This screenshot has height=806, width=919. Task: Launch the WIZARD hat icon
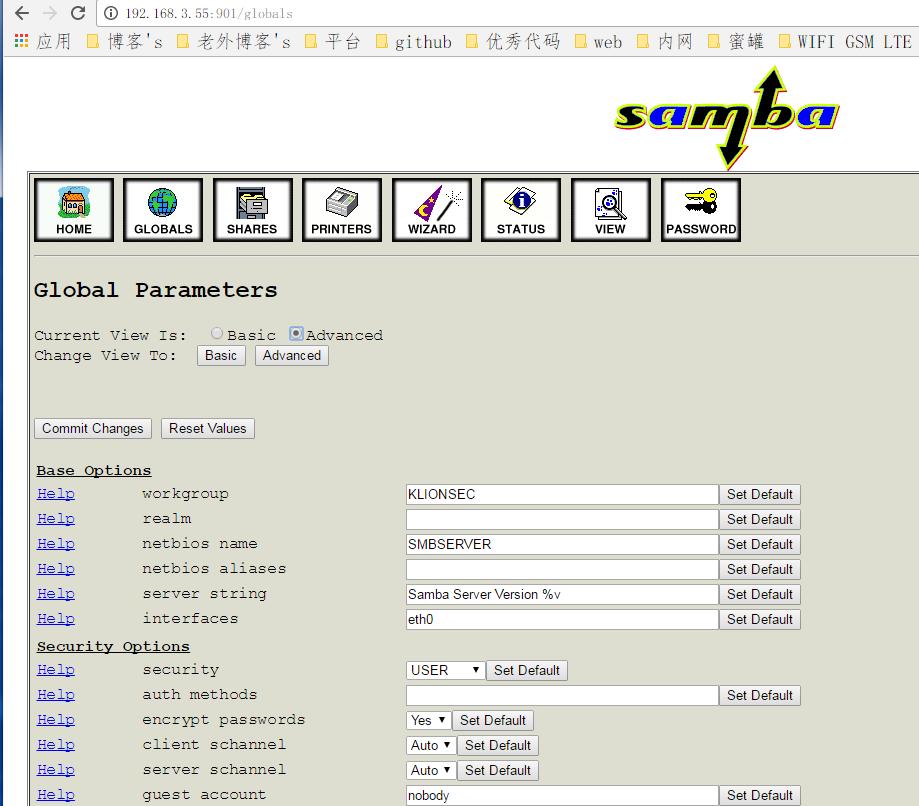(x=431, y=210)
